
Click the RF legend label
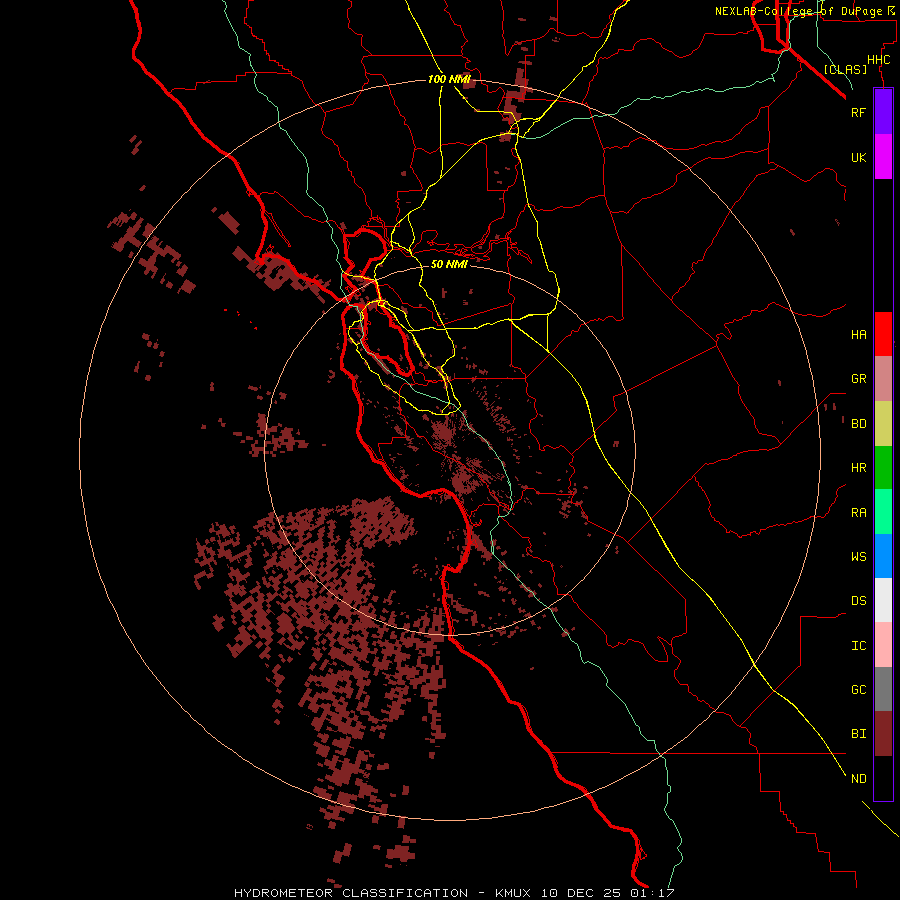[x=858, y=112]
